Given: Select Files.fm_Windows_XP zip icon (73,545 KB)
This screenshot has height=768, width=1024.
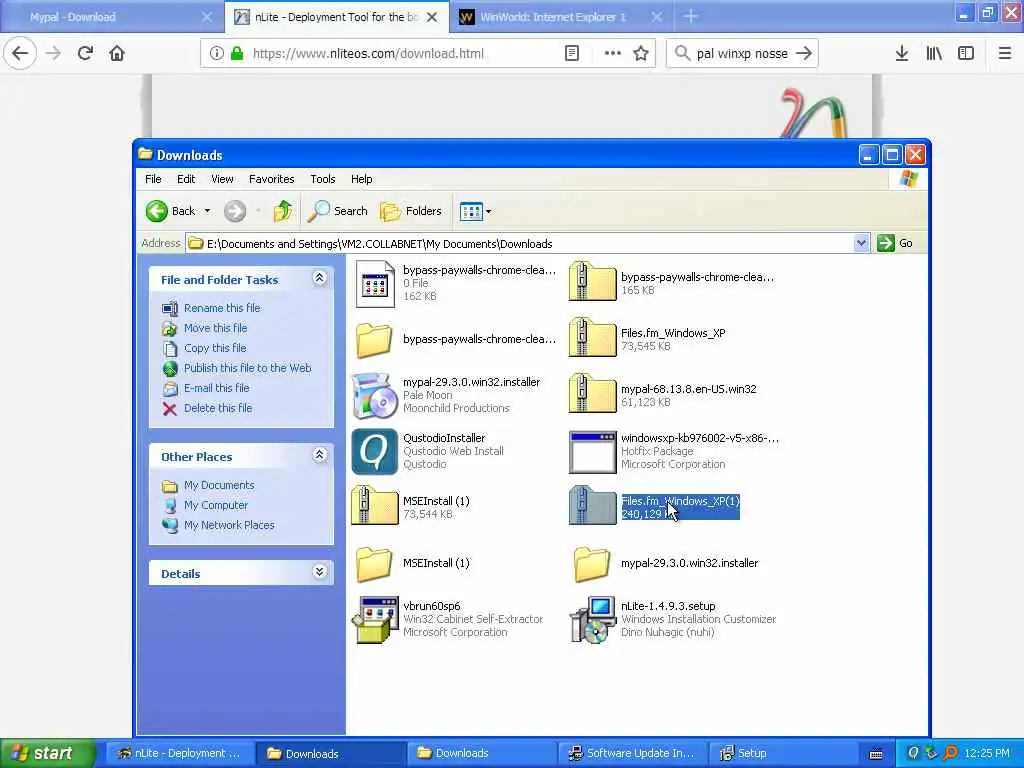Looking at the screenshot, I should pyautogui.click(x=592, y=338).
